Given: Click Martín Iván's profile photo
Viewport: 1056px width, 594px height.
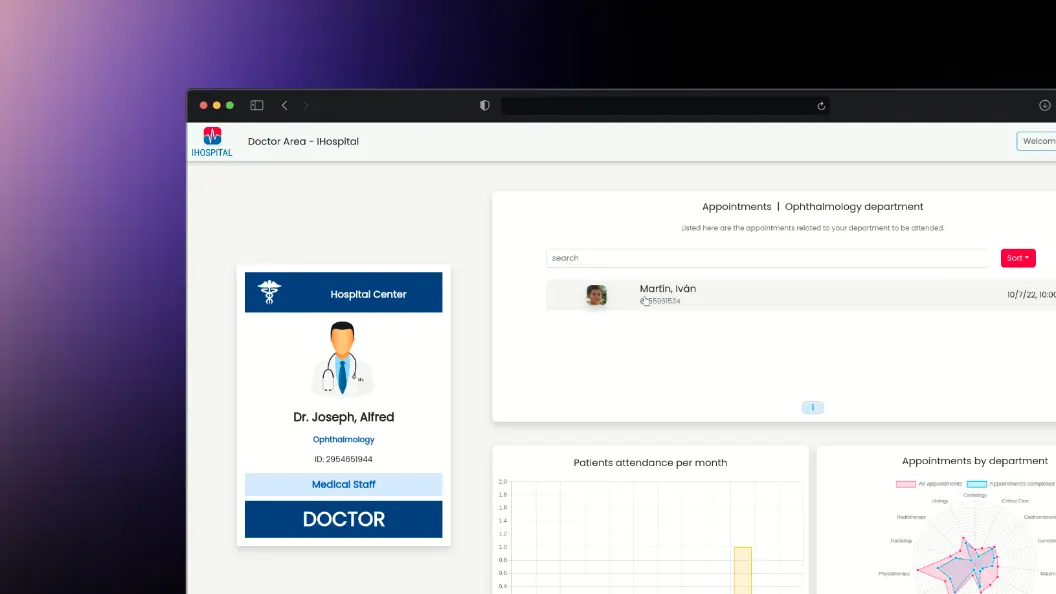Looking at the screenshot, I should pyautogui.click(x=597, y=294).
